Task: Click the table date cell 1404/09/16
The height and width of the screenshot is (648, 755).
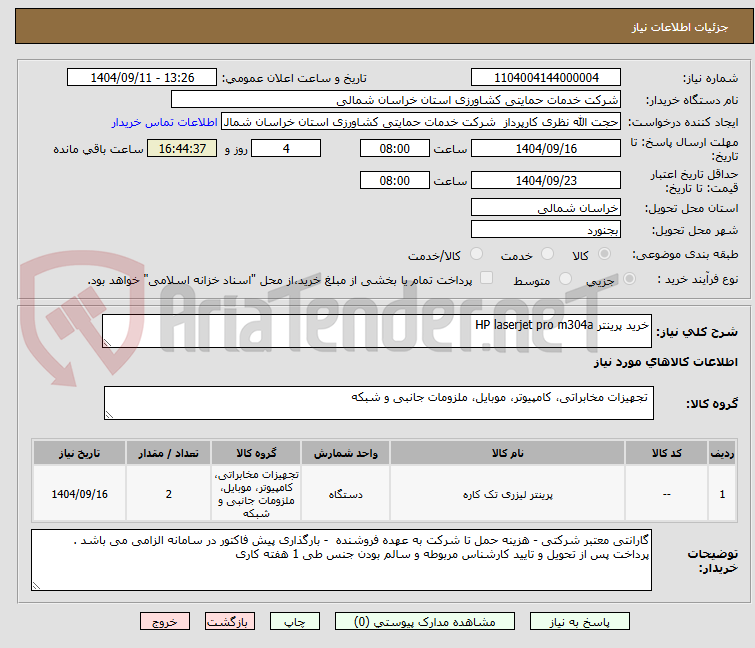Action: tap(79, 494)
